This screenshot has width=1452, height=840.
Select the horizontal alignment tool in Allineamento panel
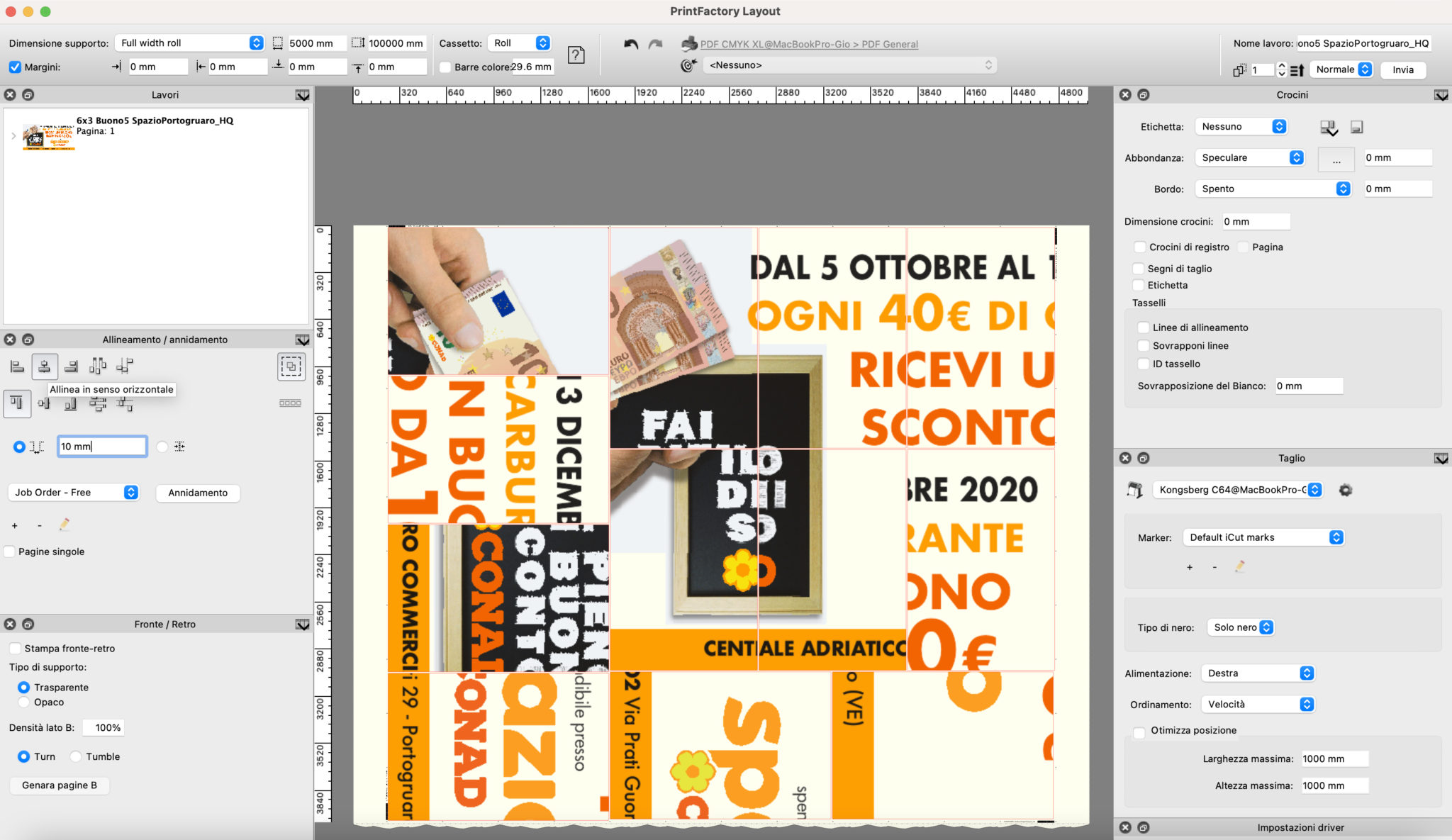pos(45,366)
